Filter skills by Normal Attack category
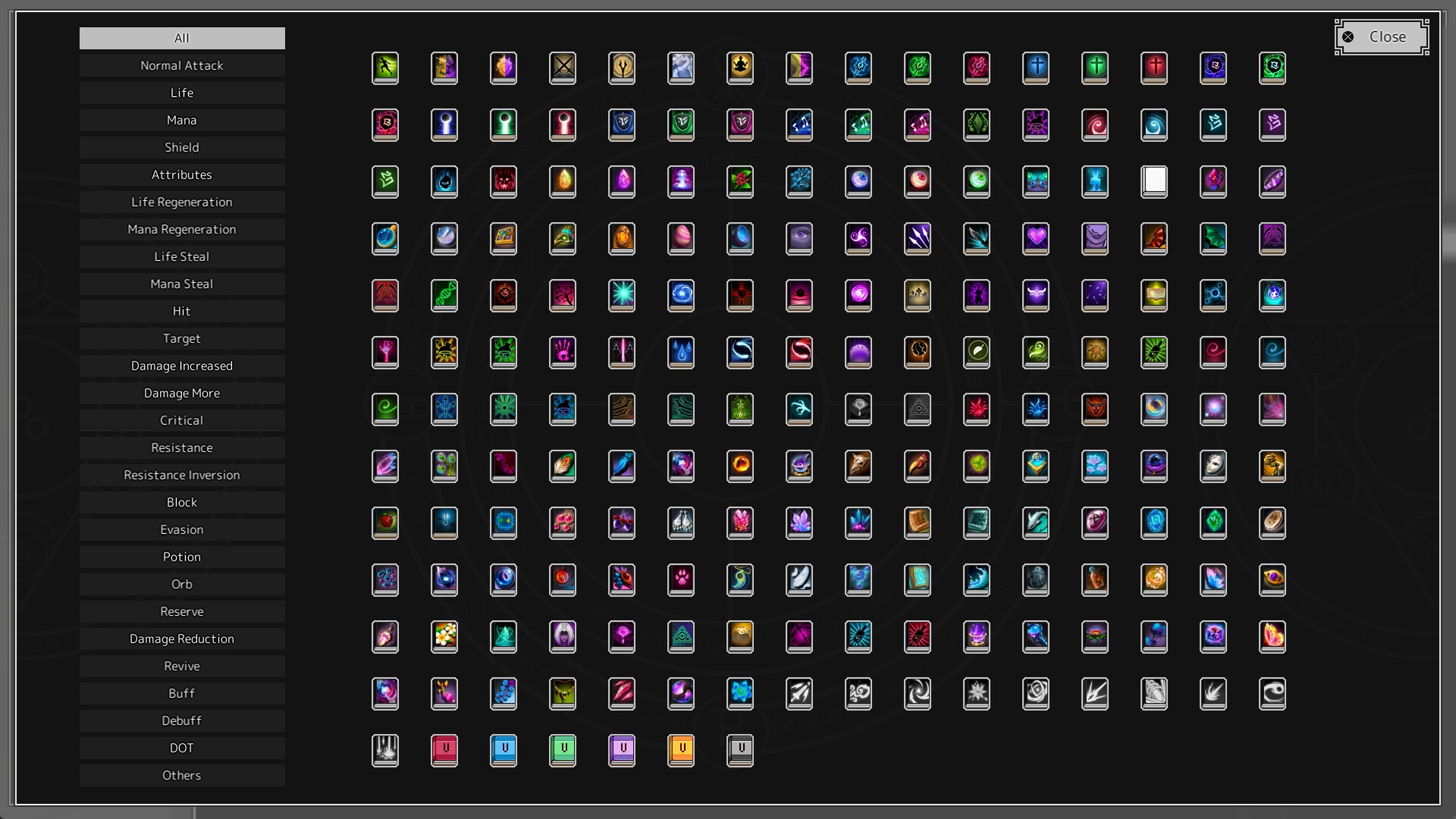This screenshot has width=1456, height=819. point(182,65)
